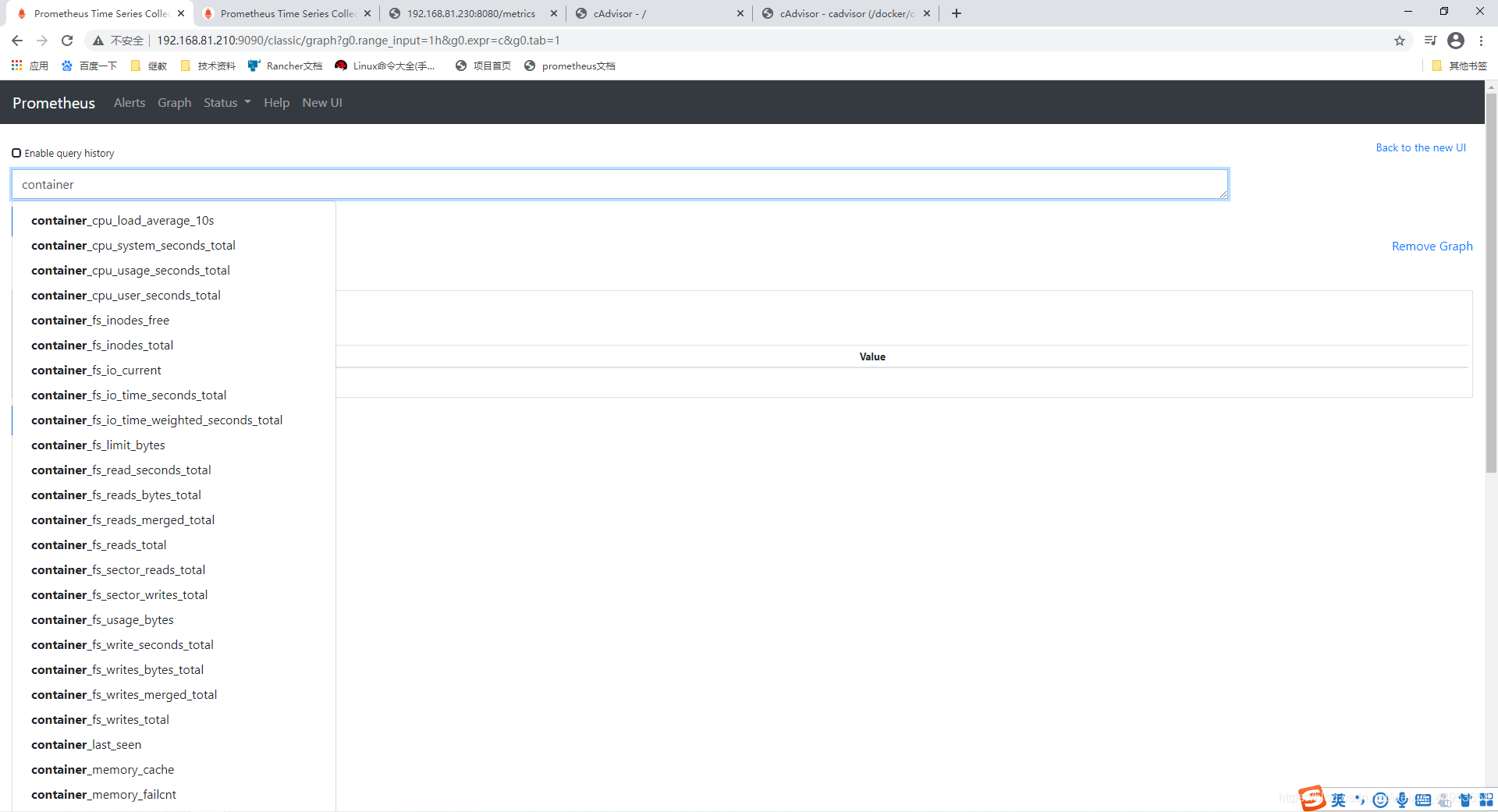Open the Sogou soft keyboard icon
The height and width of the screenshot is (812, 1498).
(1423, 800)
